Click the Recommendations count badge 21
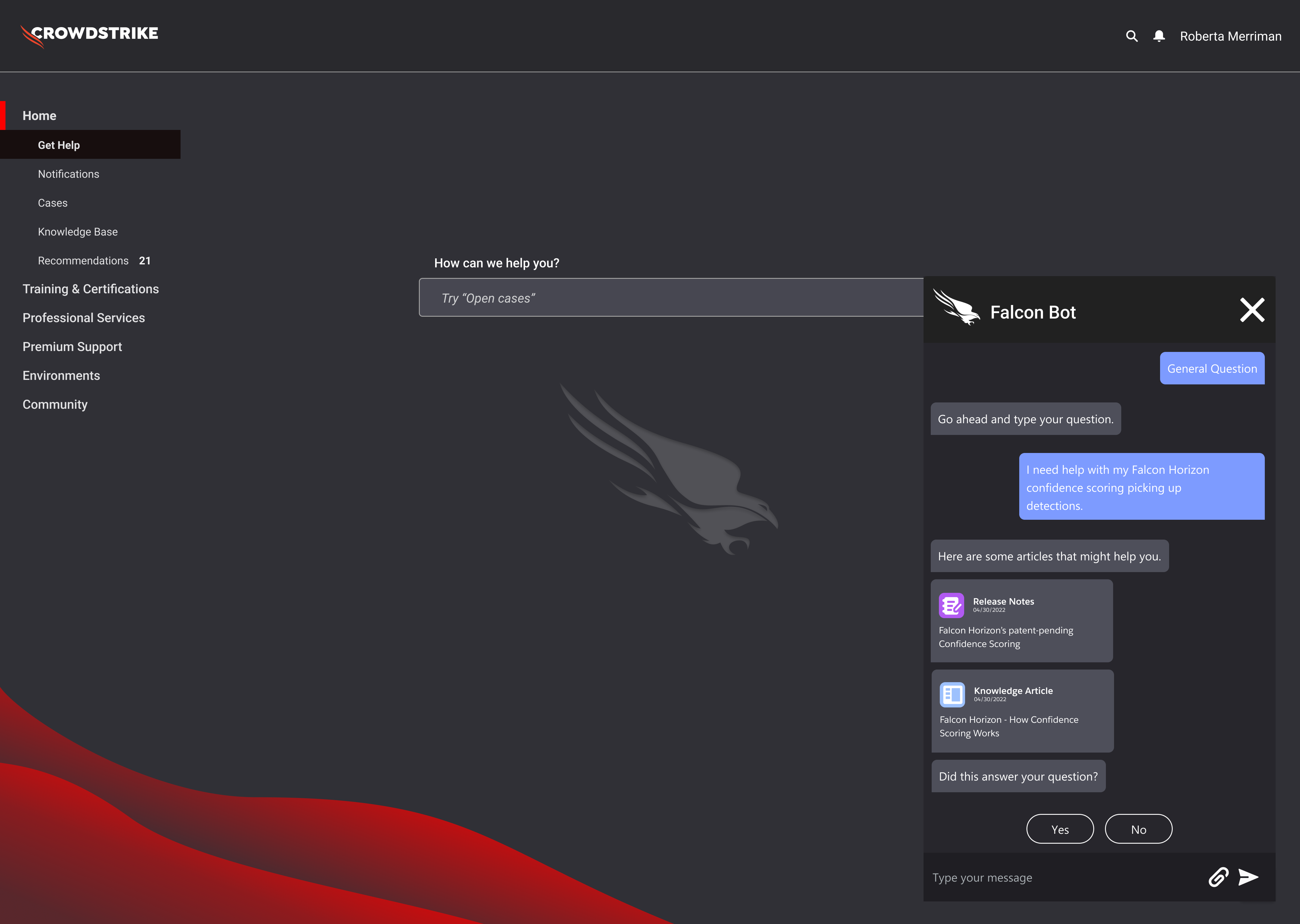 pos(144,260)
